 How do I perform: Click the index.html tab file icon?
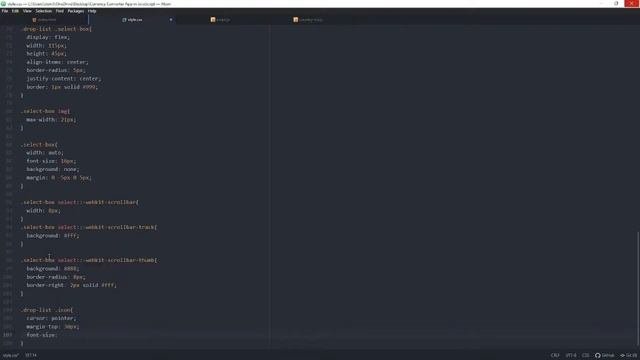point(34,20)
